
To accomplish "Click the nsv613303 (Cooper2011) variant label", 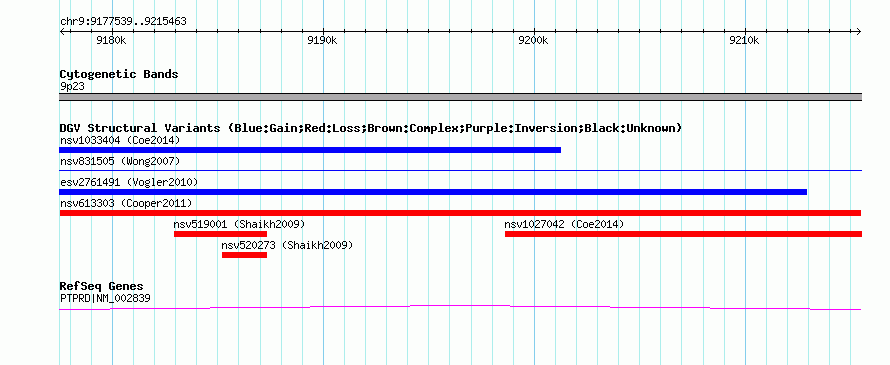I will click(x=126, y=203).
